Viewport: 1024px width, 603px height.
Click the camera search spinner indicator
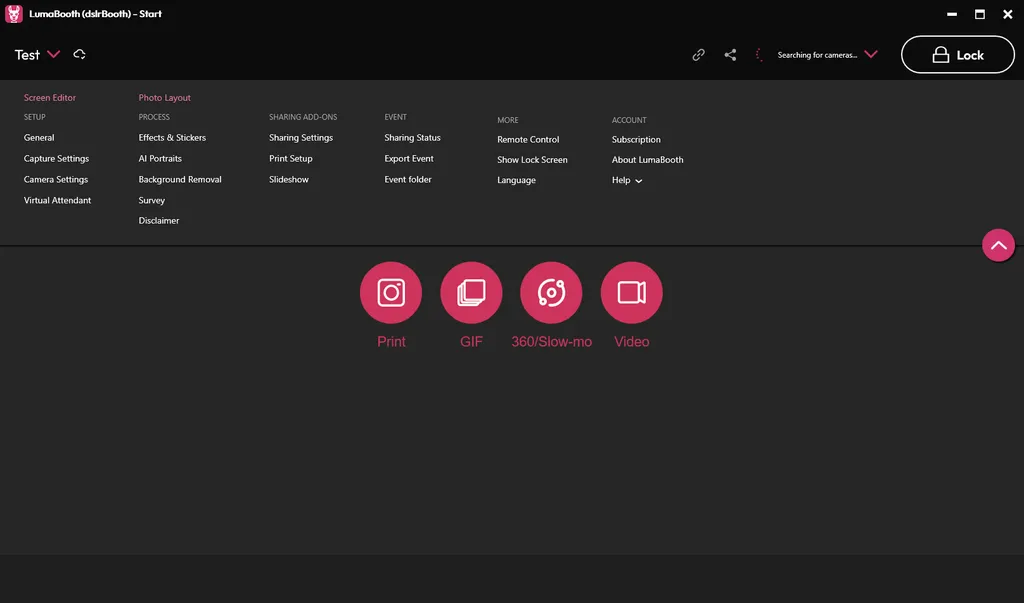point(759,55)
